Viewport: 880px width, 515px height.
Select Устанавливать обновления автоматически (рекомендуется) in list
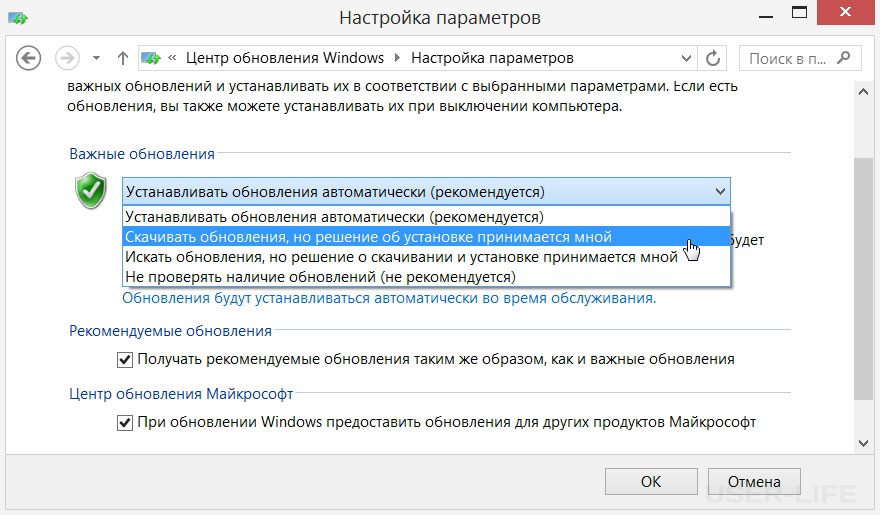coord(427,217)
